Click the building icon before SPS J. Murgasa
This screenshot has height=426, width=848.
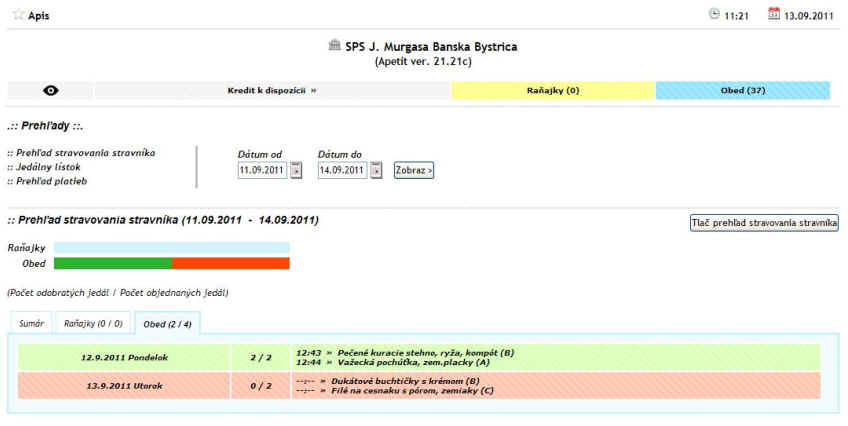coord(334,46)
